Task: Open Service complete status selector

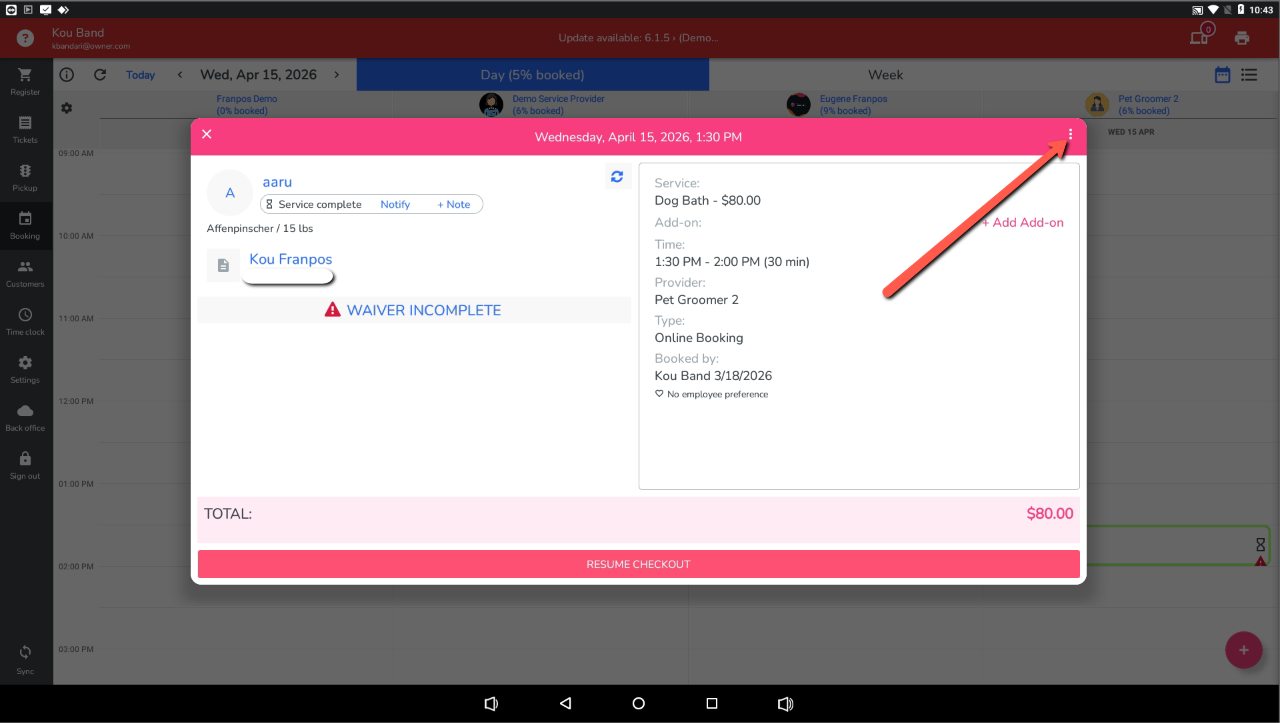Action: (x=315, y=204)
